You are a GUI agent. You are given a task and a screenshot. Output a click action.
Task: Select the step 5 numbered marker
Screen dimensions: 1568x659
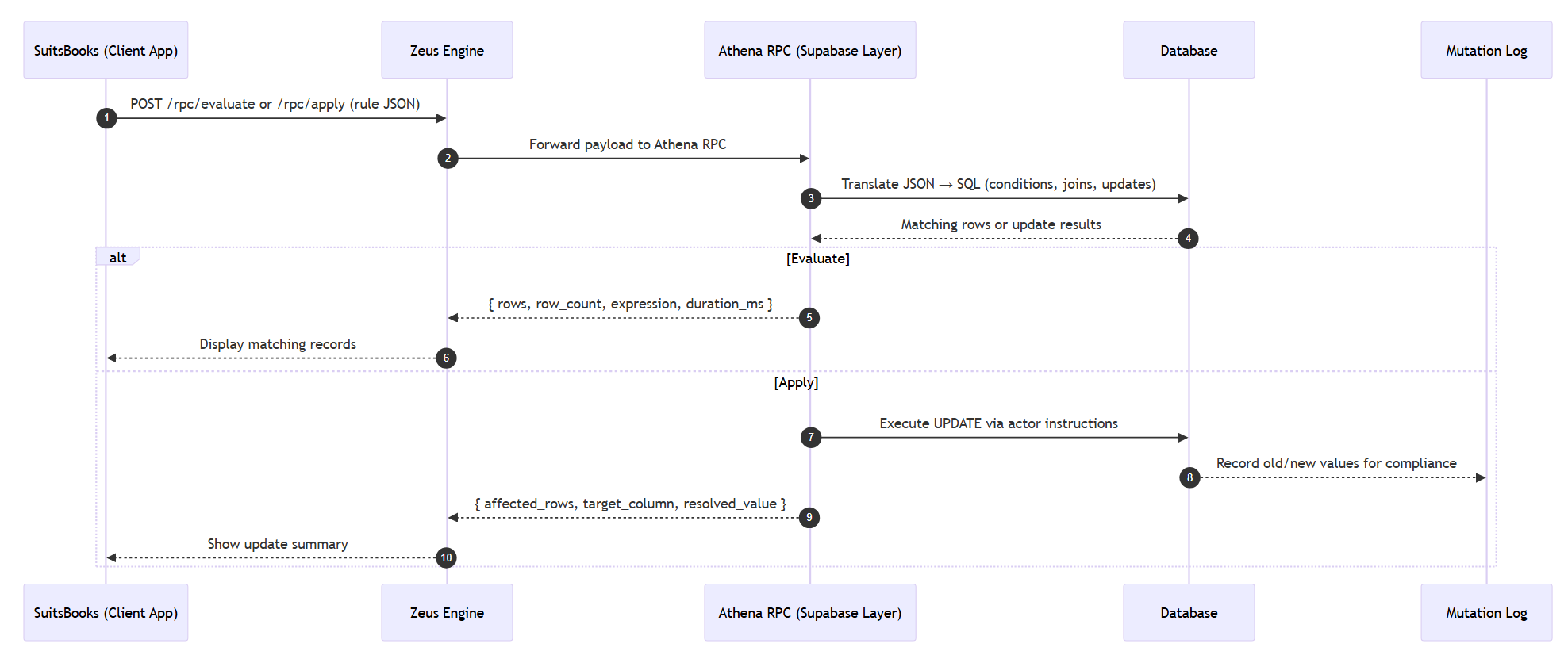pyautogui.click(x=809, y=318)
